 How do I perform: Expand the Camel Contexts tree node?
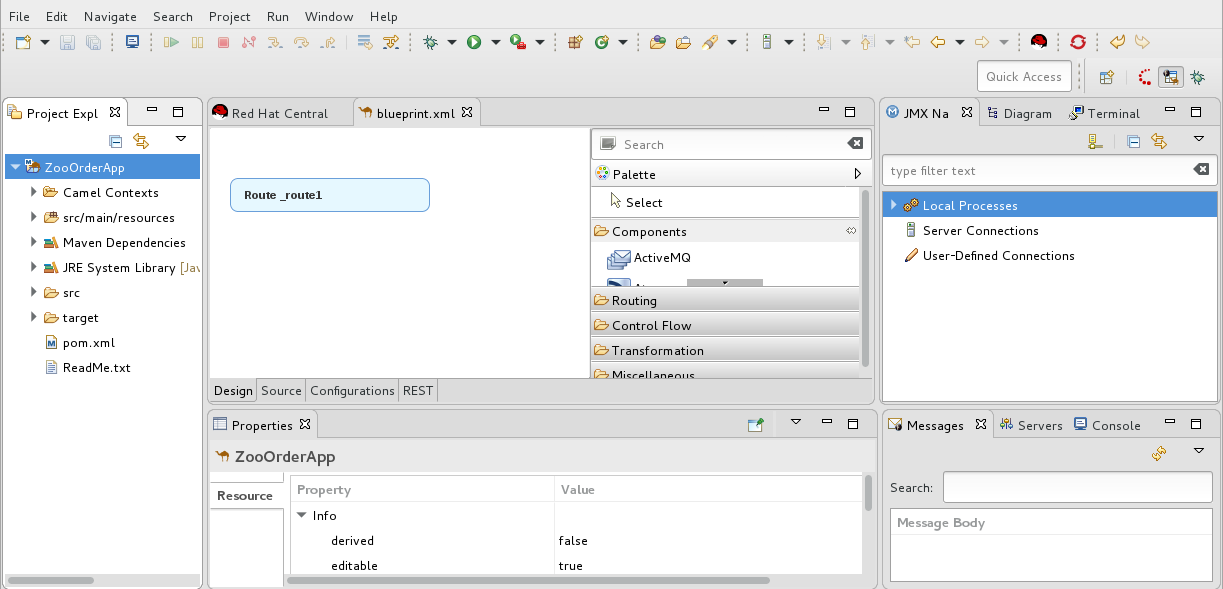pos(34,192)
